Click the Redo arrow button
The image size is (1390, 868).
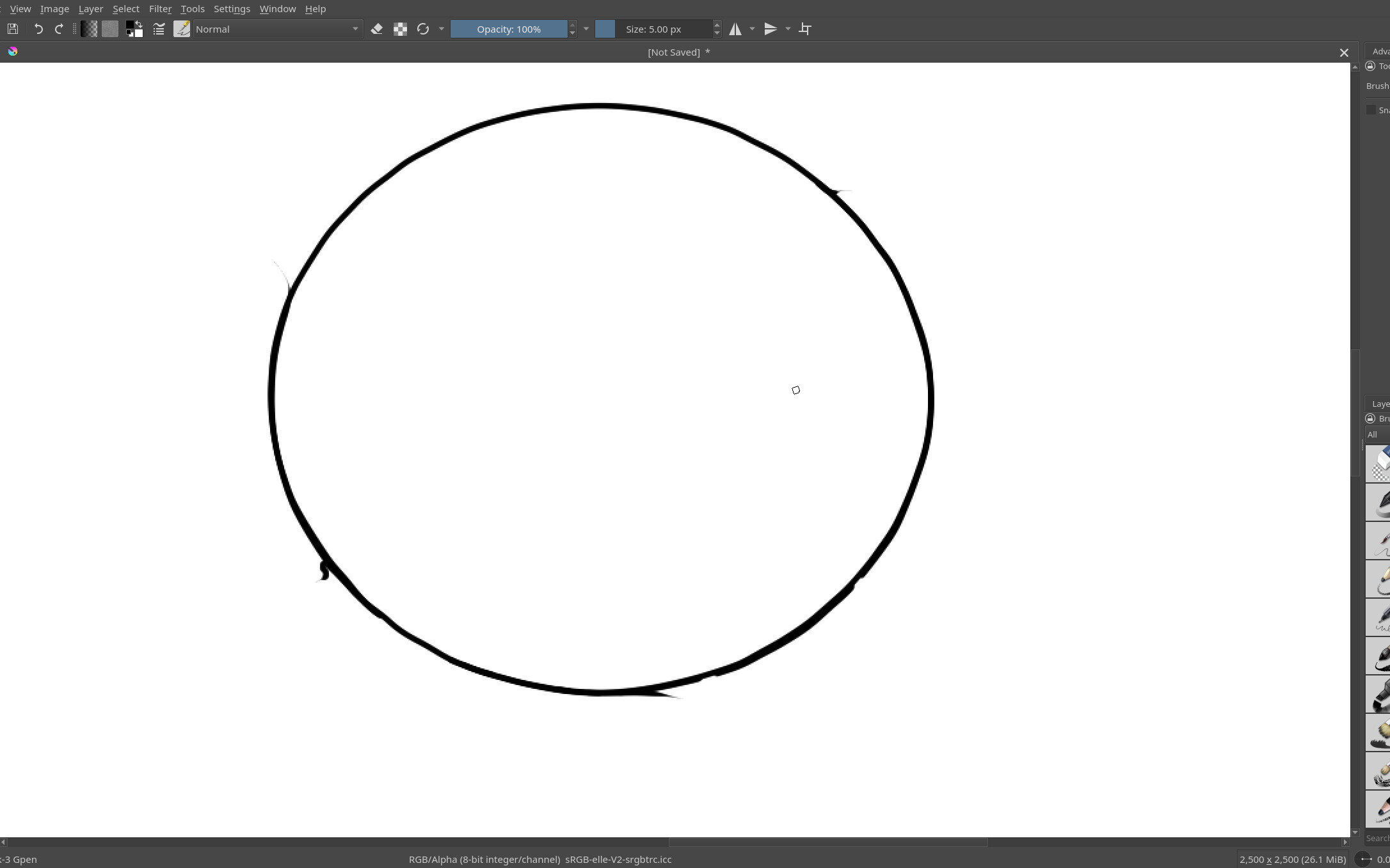click(x=58, y=29)
